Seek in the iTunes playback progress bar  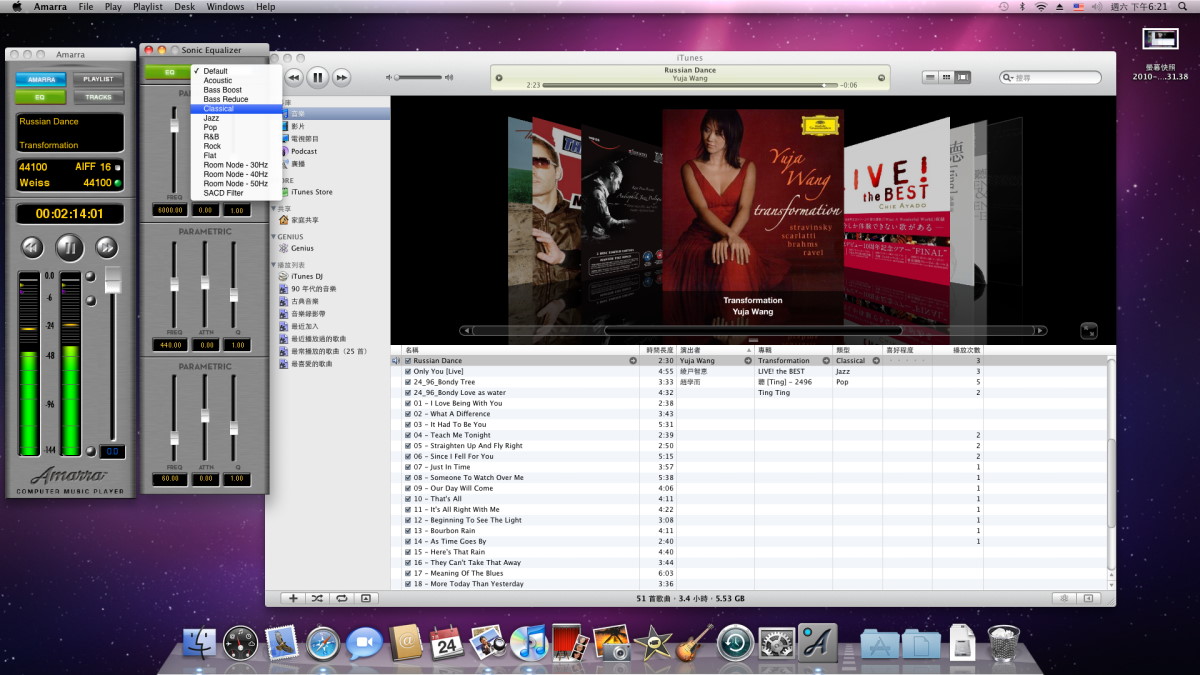pos(689,85)
